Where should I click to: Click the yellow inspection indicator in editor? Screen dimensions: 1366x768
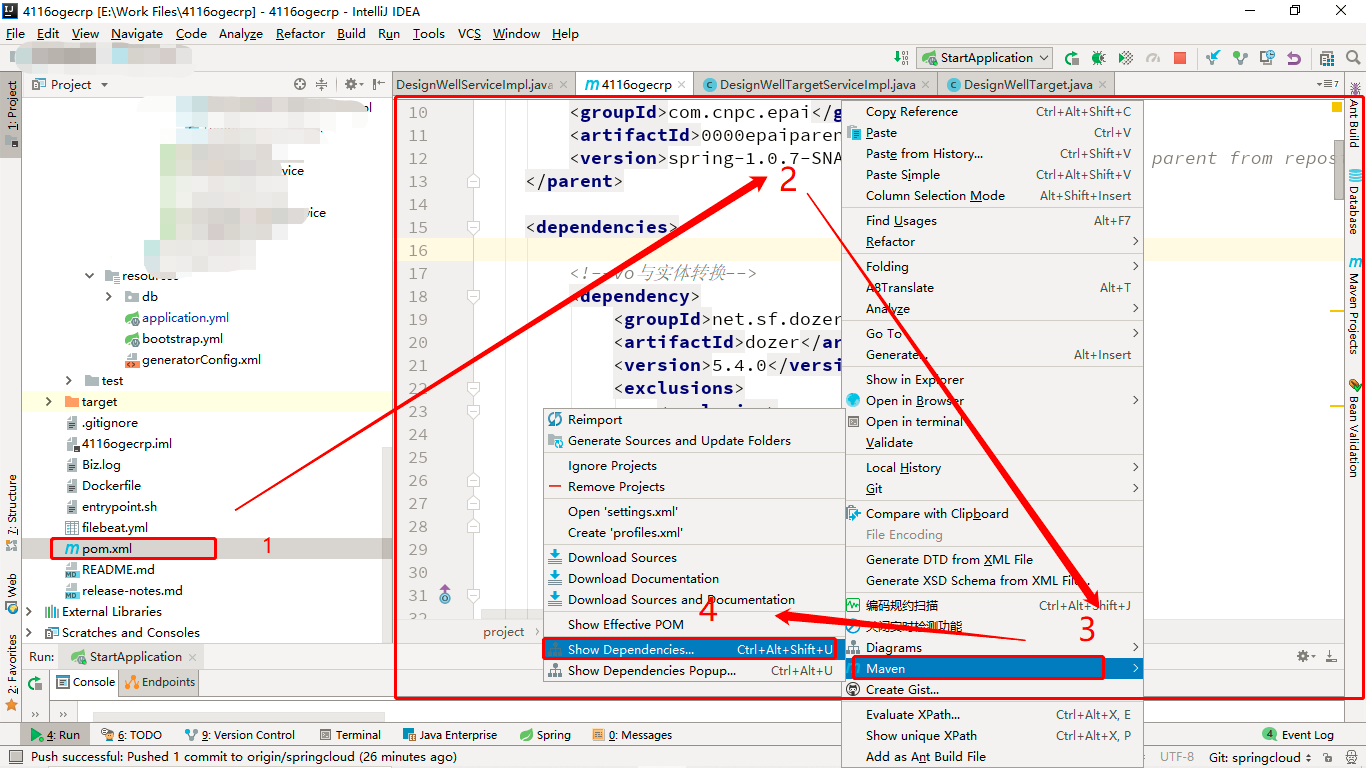[x=1337, y=107]
